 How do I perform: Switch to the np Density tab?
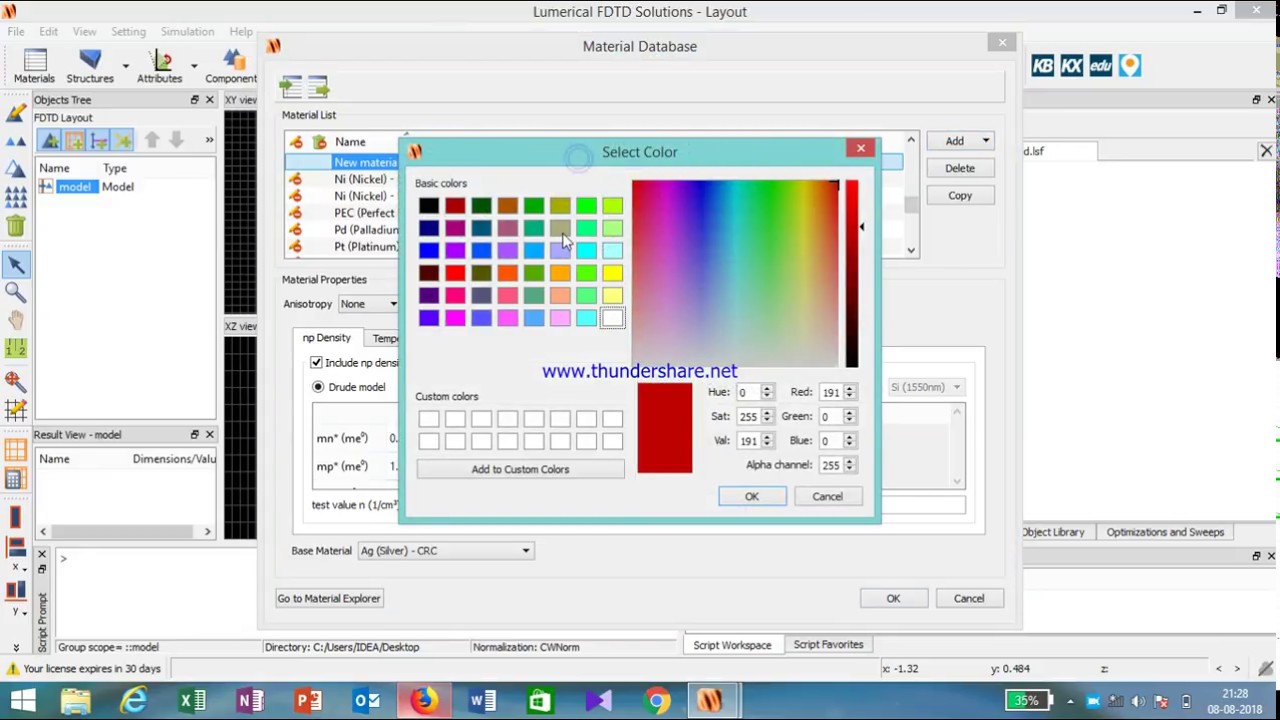(x=327, y=338)
